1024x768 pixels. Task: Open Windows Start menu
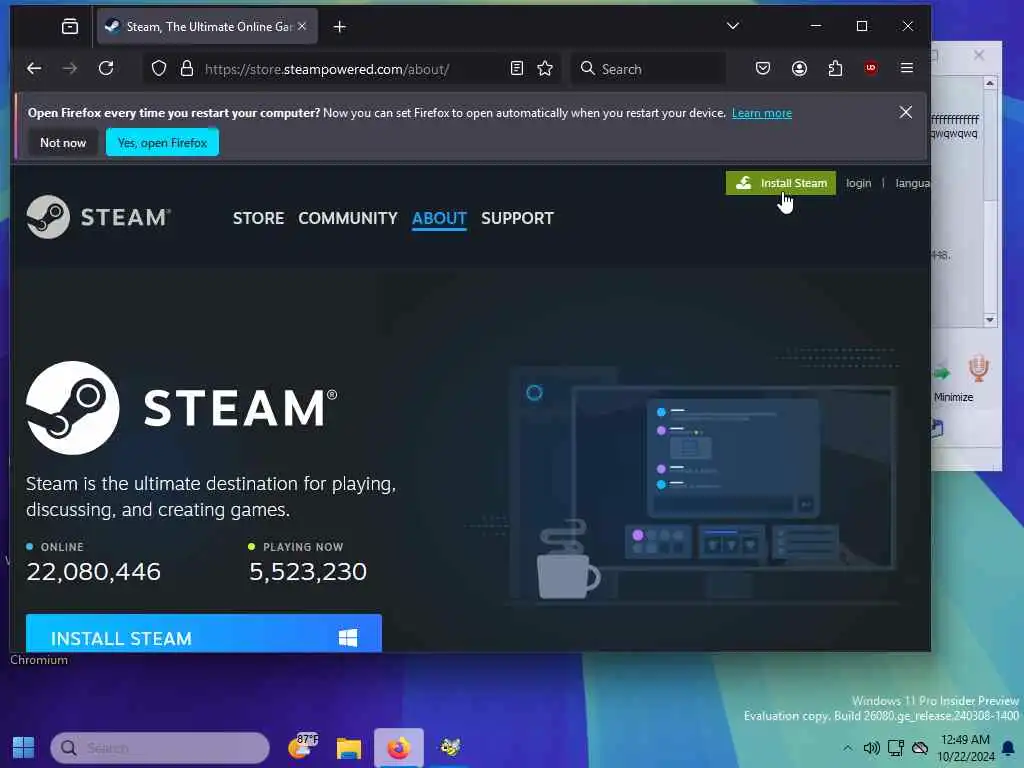click(24, 748)
